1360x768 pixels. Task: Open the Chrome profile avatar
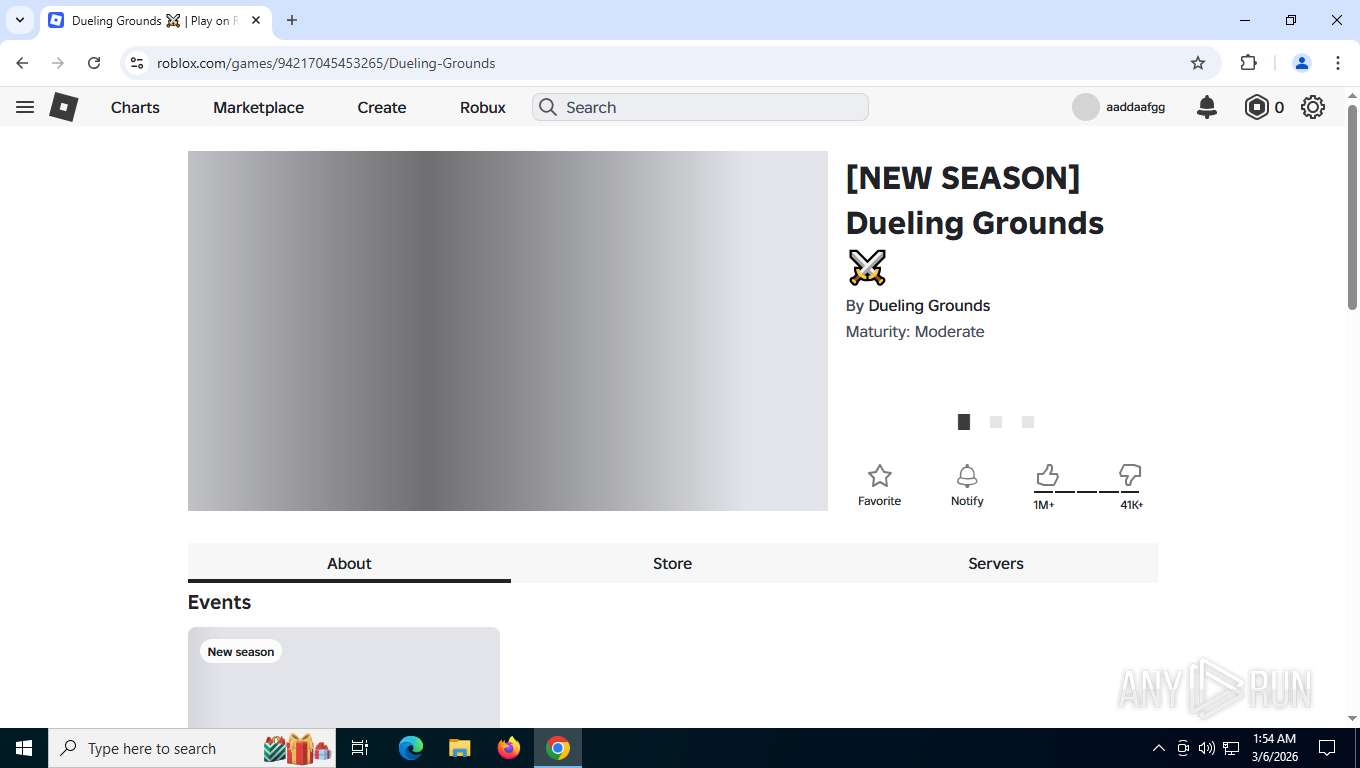[1302, 63]
